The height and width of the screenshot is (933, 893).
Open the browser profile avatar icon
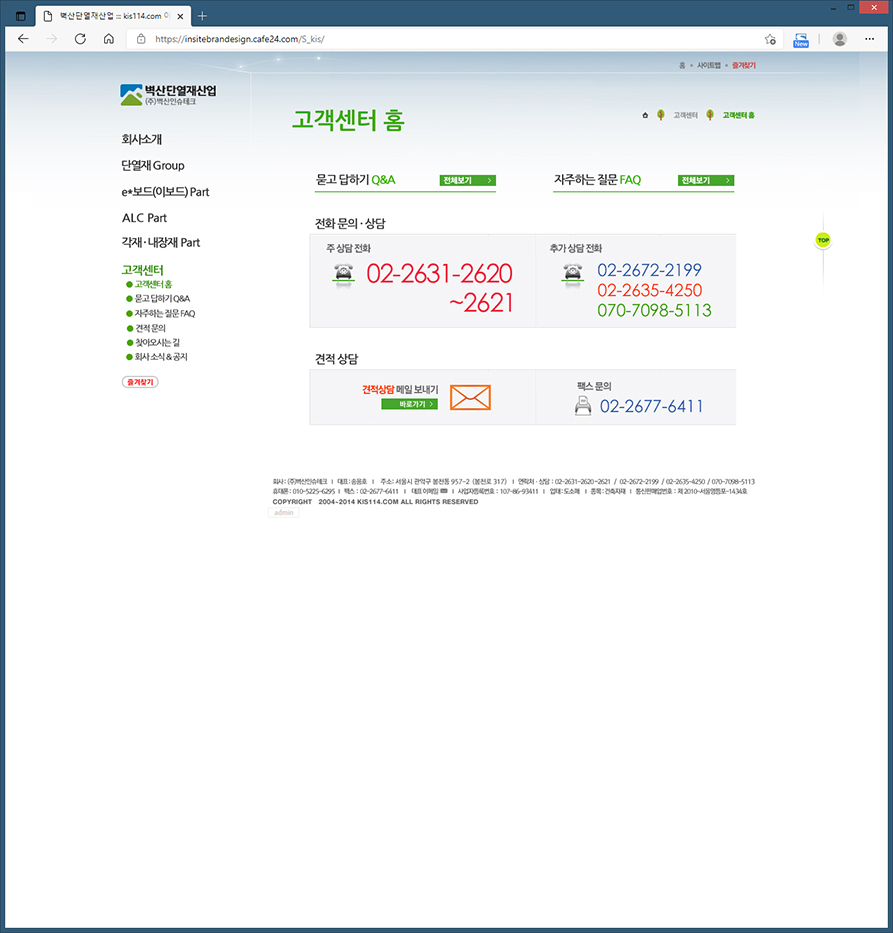pos(839,39)
